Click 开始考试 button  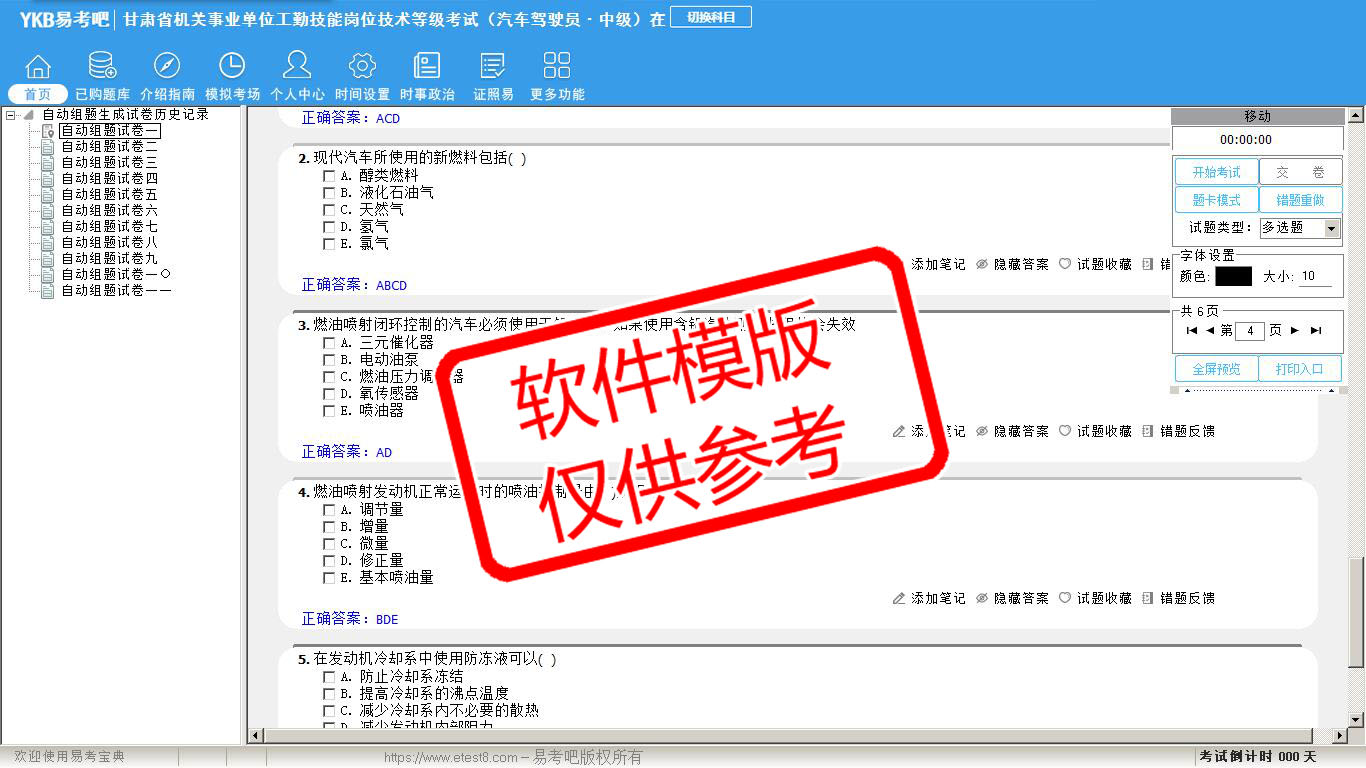click(1216, 172)
